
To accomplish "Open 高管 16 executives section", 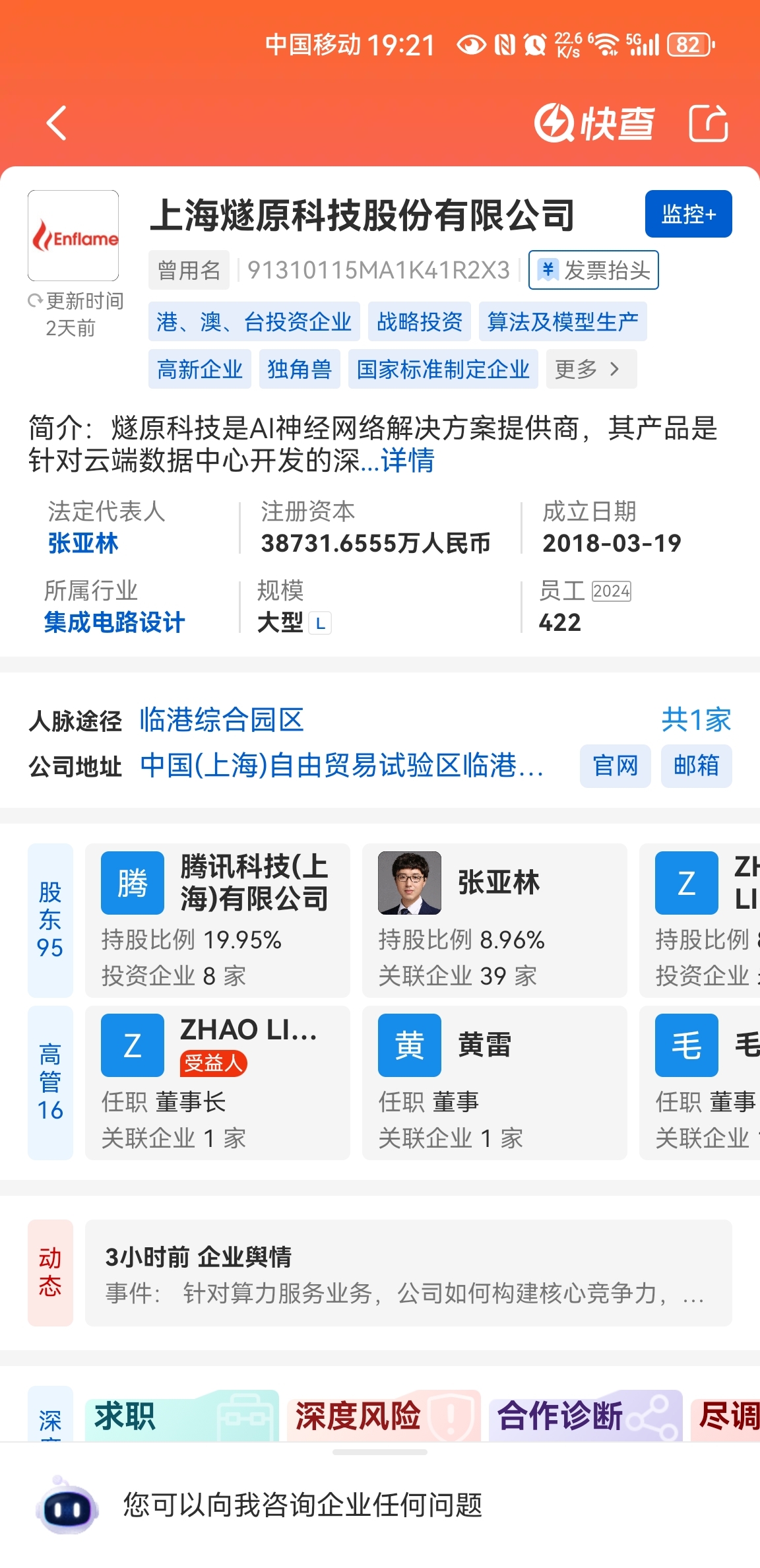I will [50, 1082].
